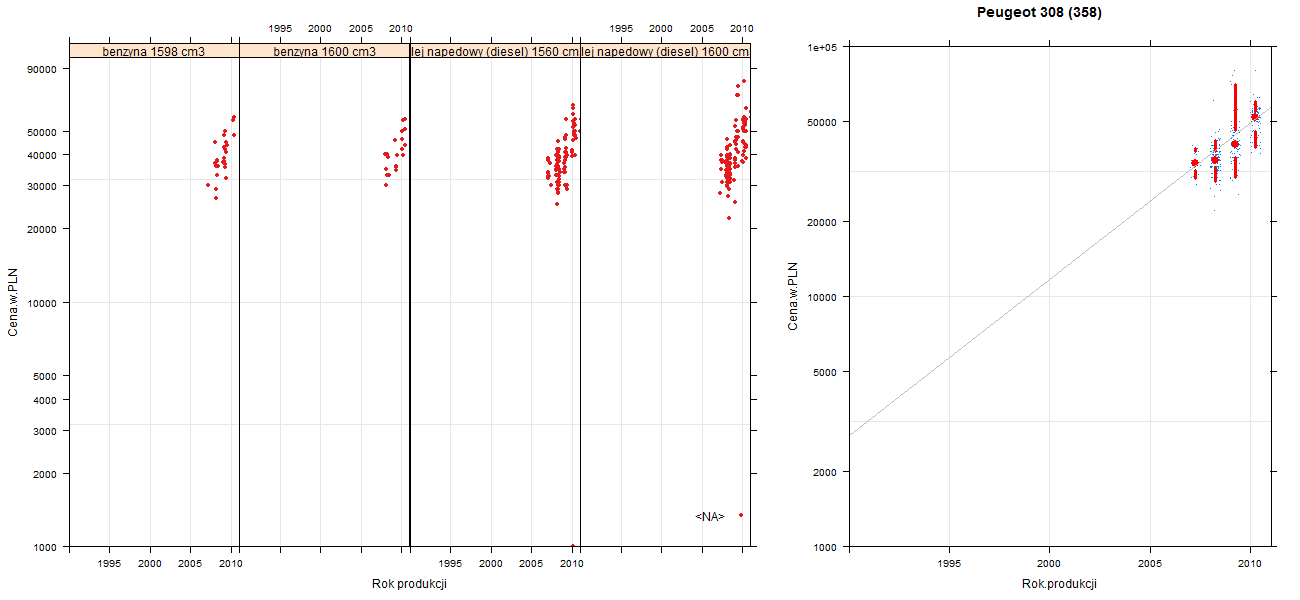Click "2010" above the diesel 1600 panel
The image size is (1300, 600).
pyautogui.click(x=741, y=28)
